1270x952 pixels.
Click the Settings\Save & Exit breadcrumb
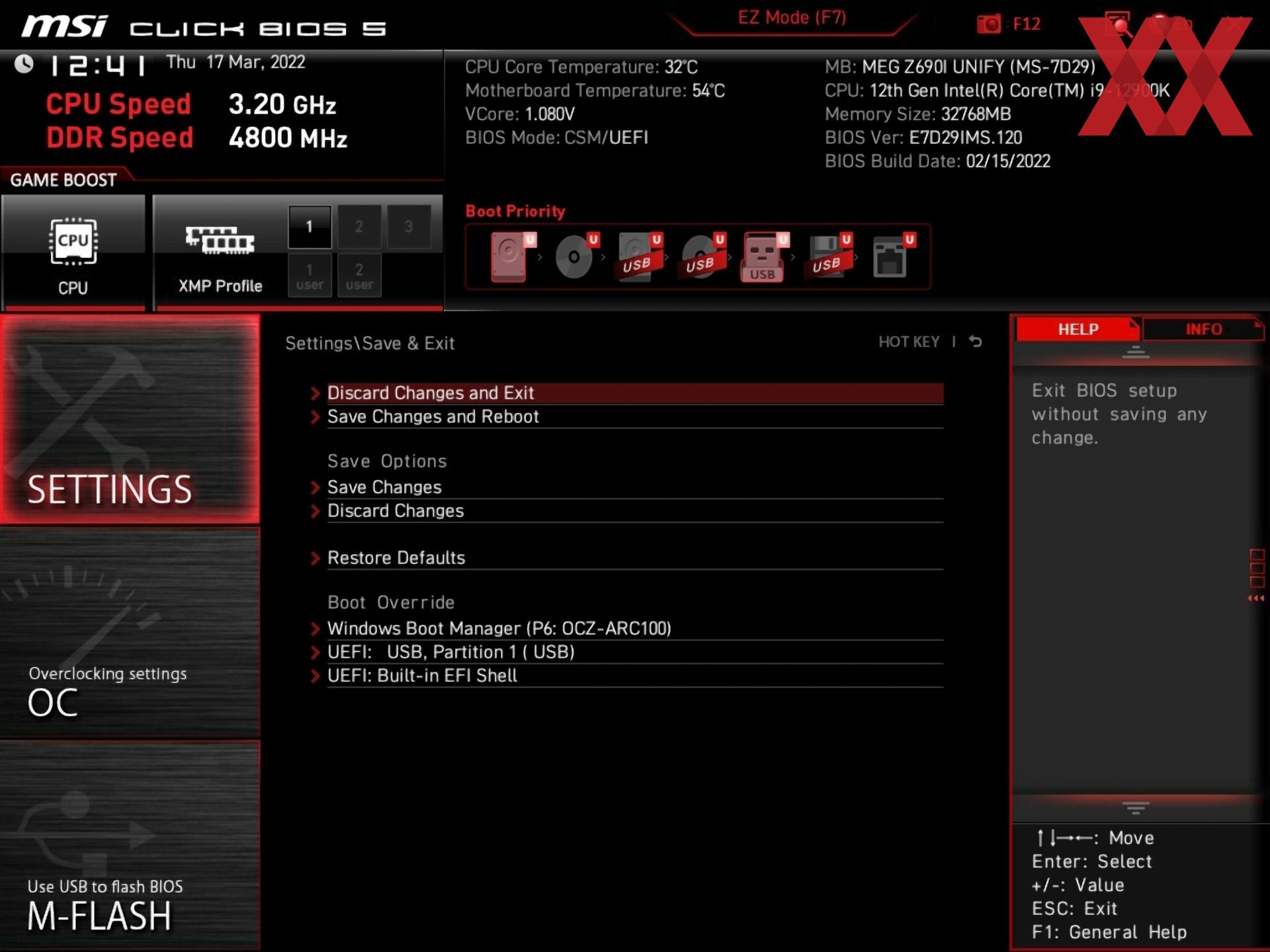pyautogui.click(x=370, y=343)
